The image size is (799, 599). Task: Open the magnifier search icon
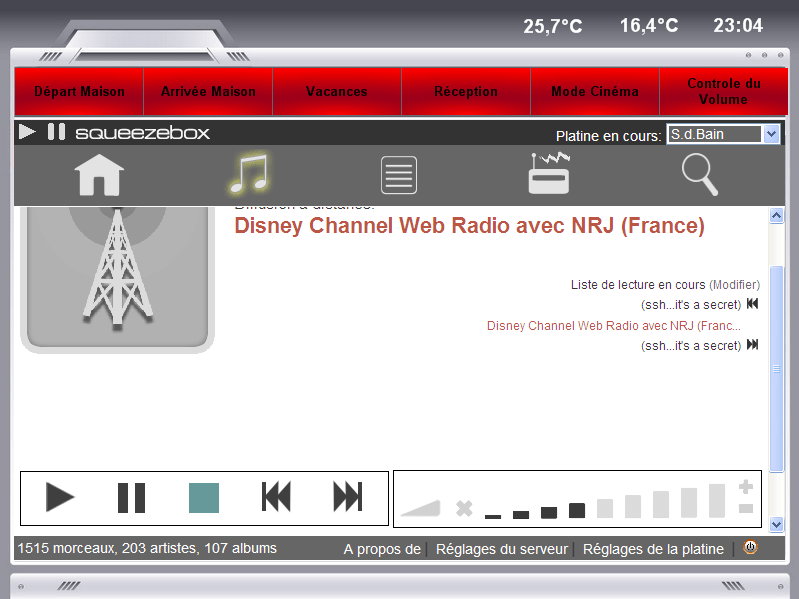[x=700, y=175]
